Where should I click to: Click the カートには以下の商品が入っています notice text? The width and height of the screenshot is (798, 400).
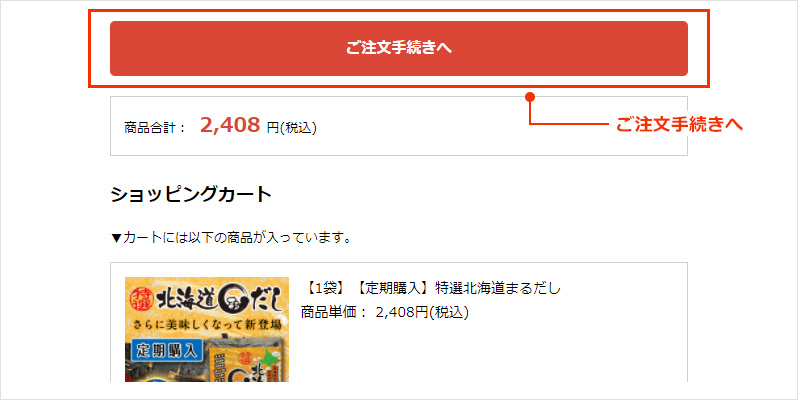[x=237, y=238]
